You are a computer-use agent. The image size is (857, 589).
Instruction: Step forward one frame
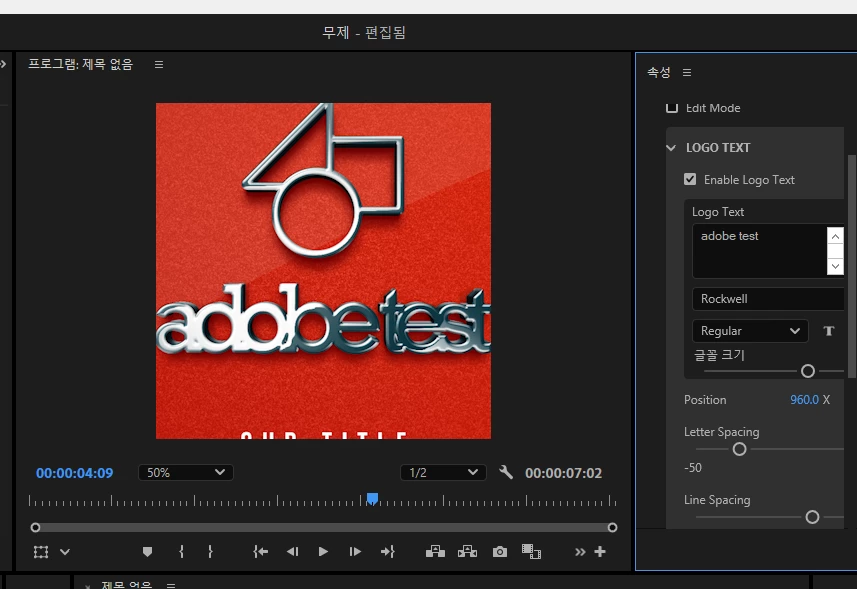pos(355,552)
